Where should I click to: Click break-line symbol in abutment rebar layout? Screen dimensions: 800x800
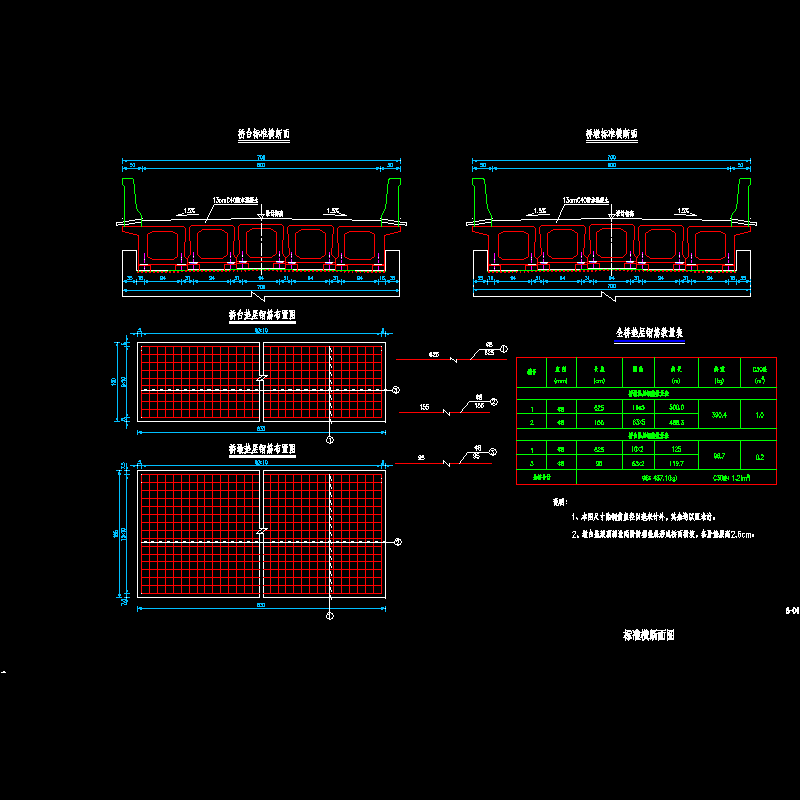coord(262,377)
